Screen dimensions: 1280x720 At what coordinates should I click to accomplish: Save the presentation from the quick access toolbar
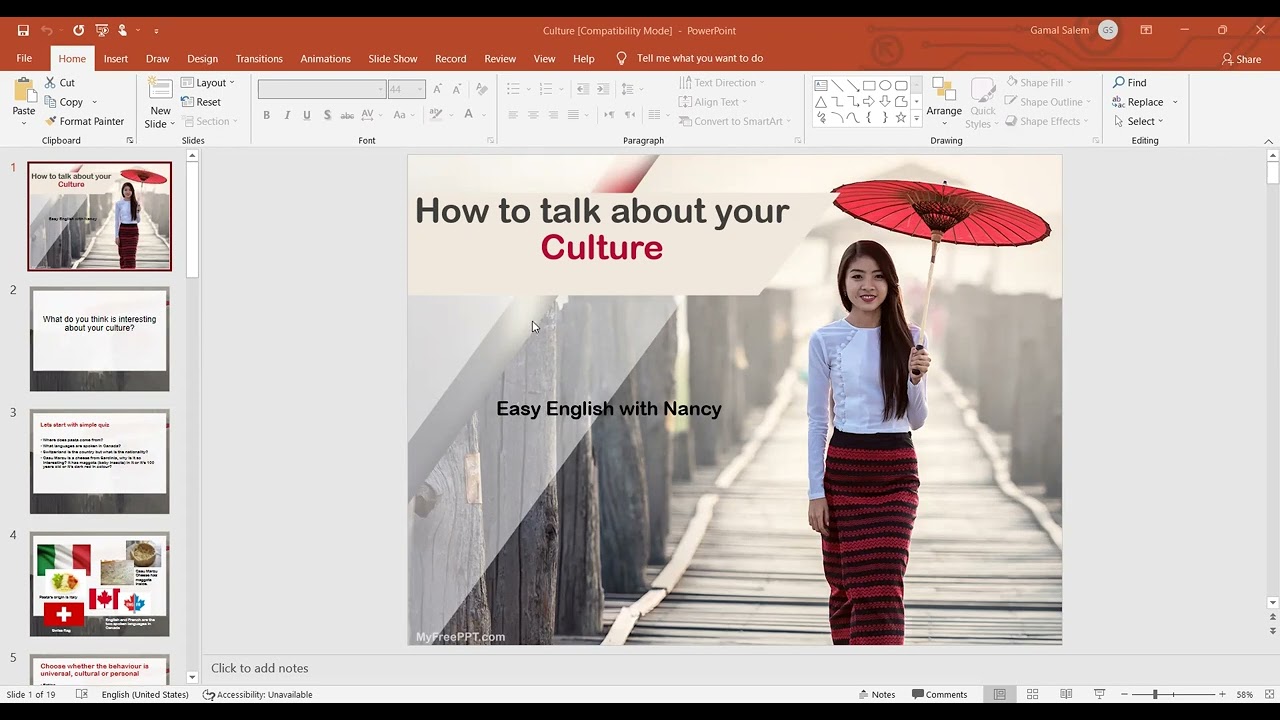[23, 30]
